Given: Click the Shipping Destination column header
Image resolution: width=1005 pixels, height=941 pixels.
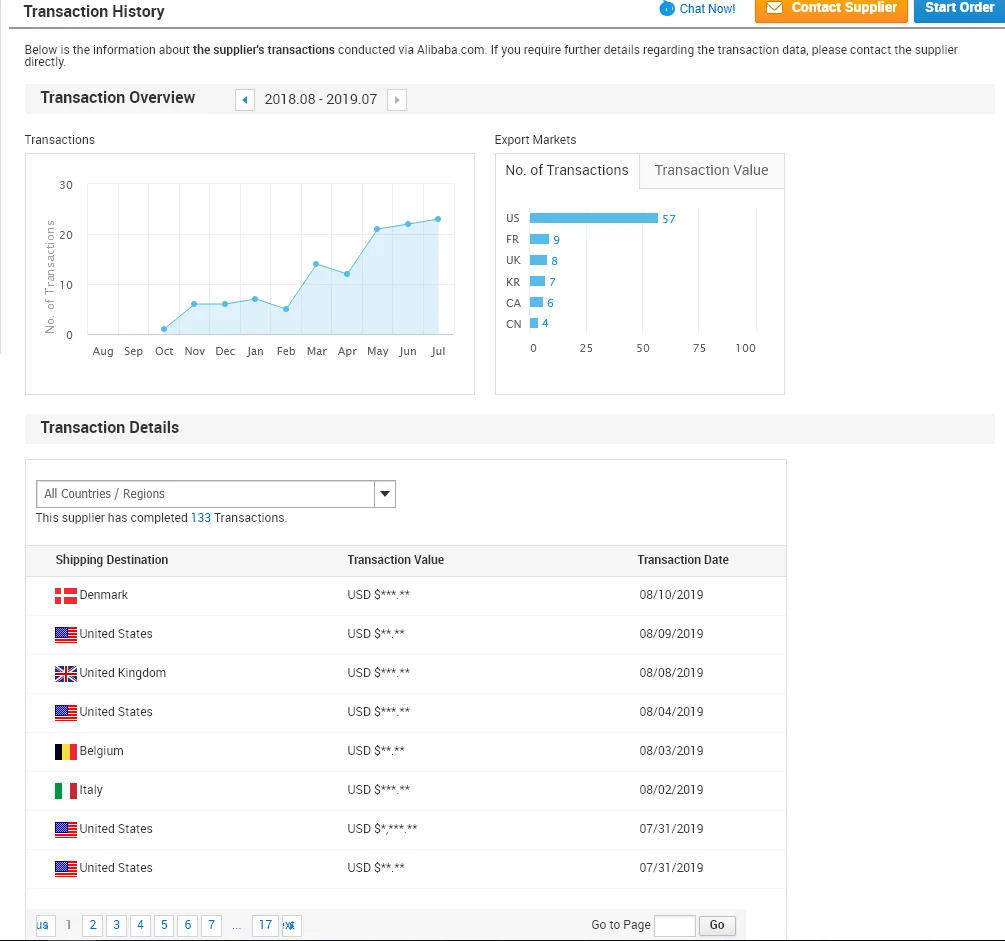Looking at the screenshot, I should pyautogui.click(x=112, y=560).
